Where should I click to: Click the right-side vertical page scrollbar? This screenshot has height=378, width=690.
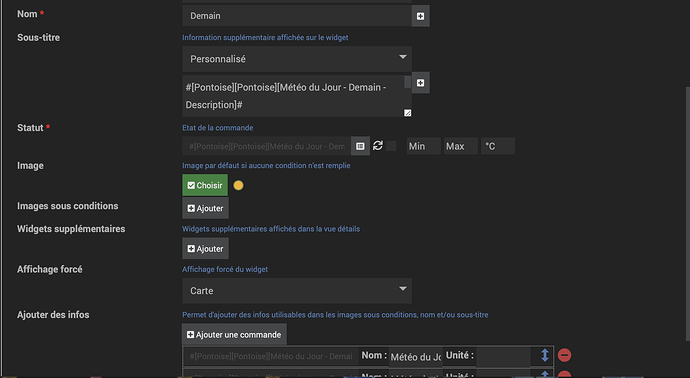(x=687, y=213)
